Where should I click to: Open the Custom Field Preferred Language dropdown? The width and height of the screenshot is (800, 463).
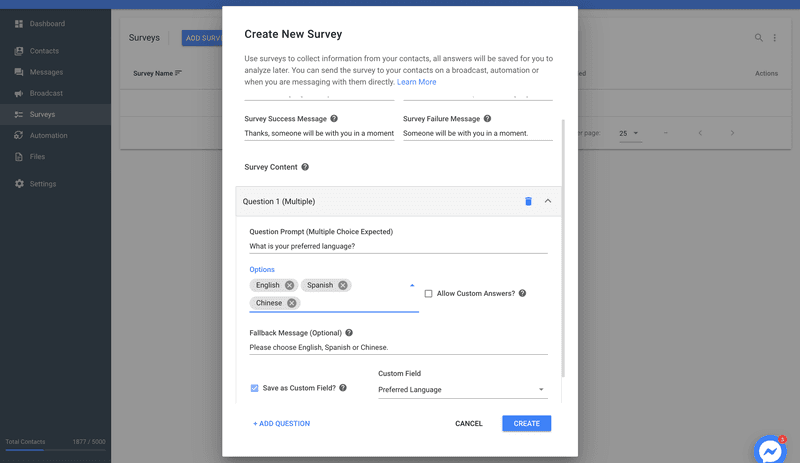(462, 389)
